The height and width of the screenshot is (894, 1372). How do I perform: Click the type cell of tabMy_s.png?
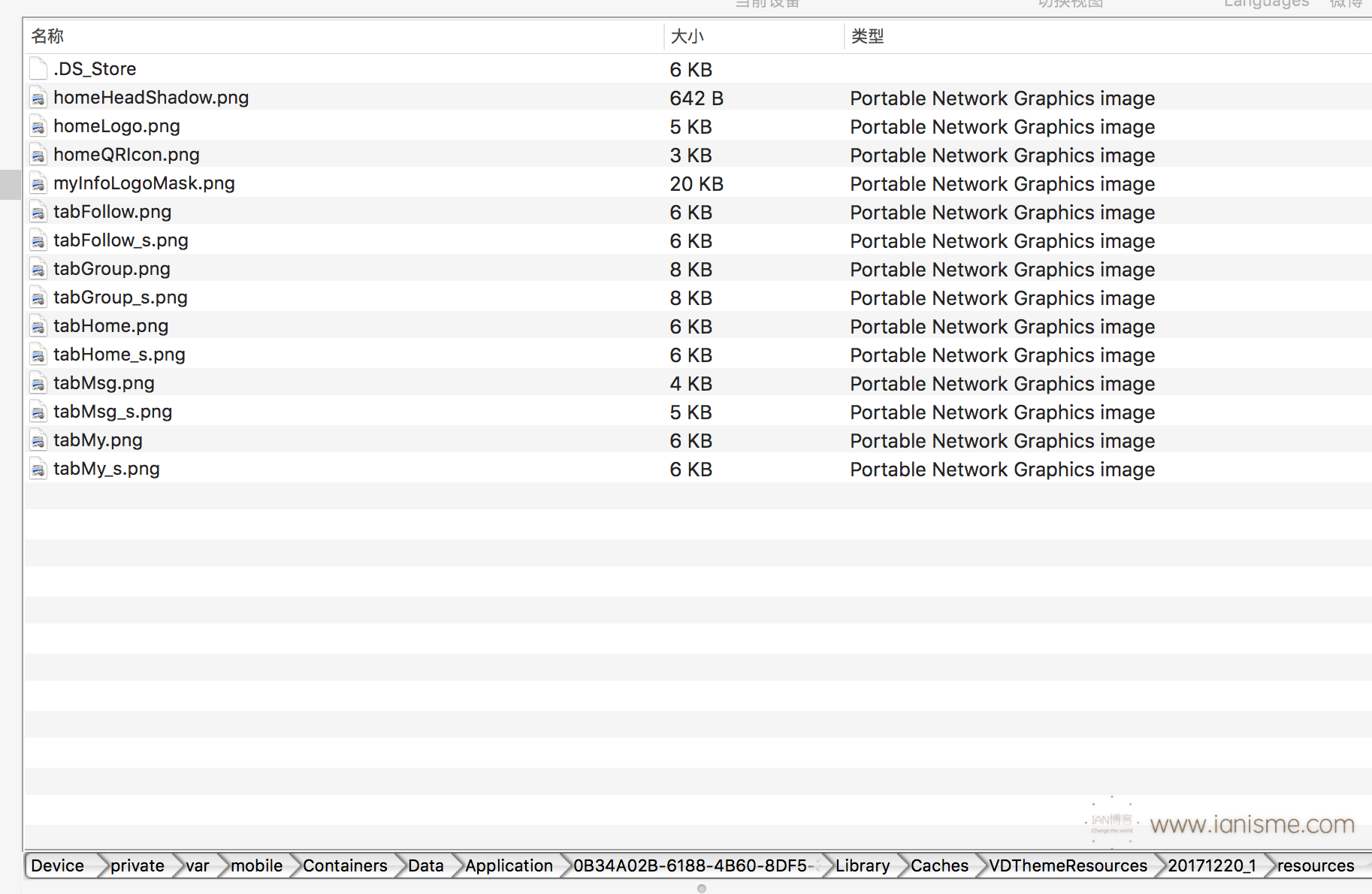tap(1002, 470)
